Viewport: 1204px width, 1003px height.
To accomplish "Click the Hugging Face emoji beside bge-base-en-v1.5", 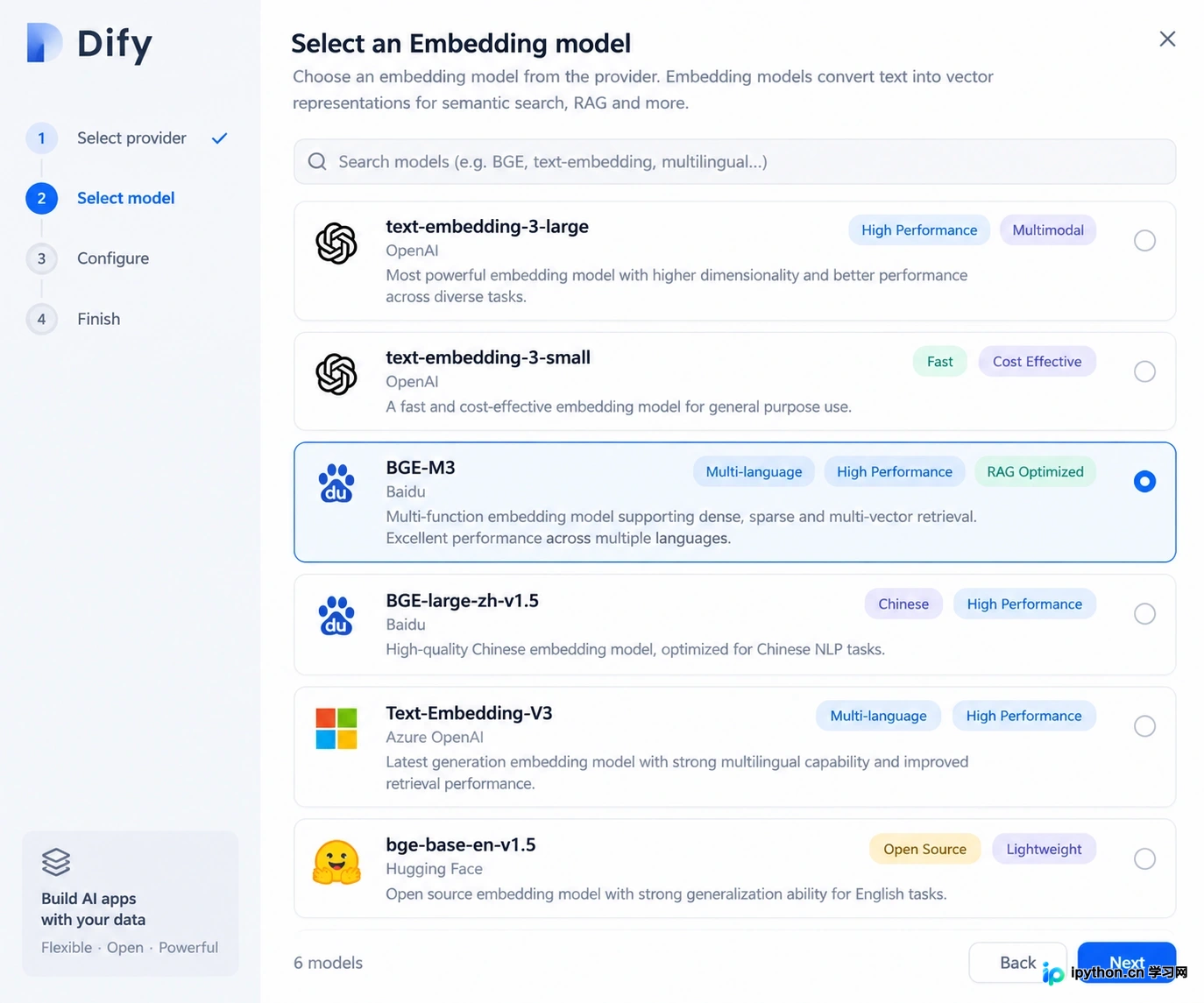I will click(x=336, y=862).
